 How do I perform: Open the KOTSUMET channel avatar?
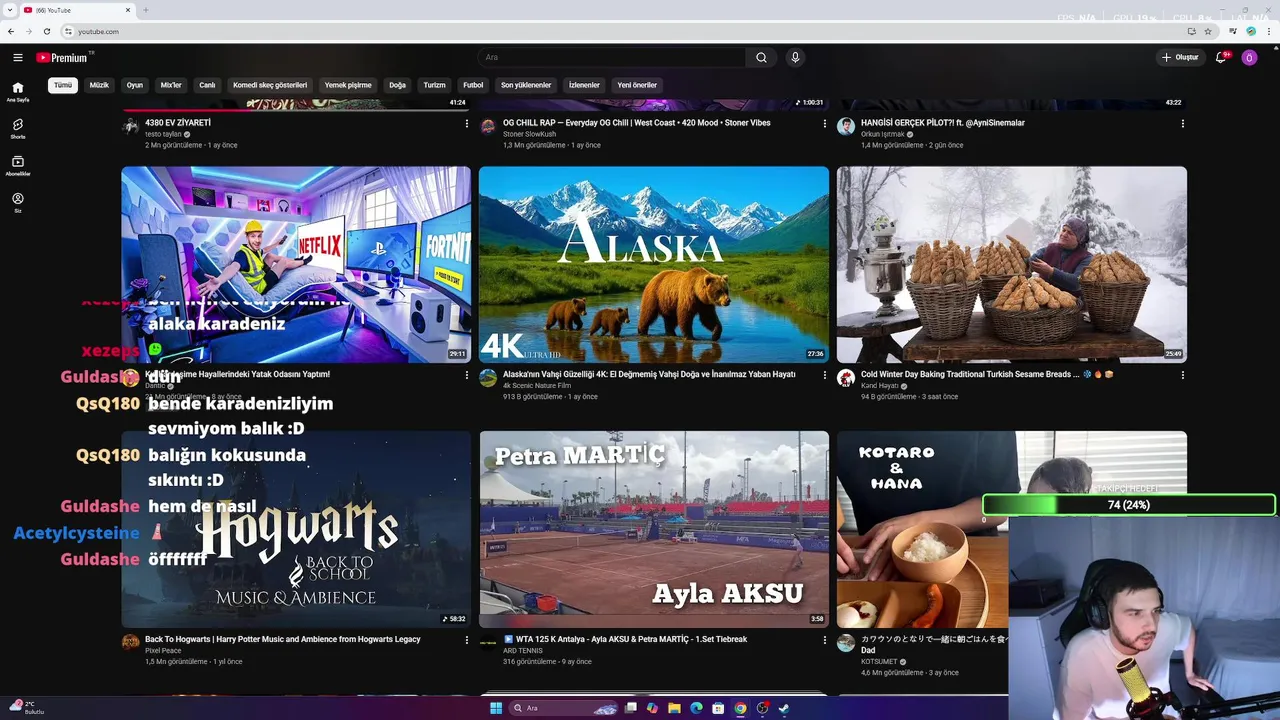pos(846,642)
